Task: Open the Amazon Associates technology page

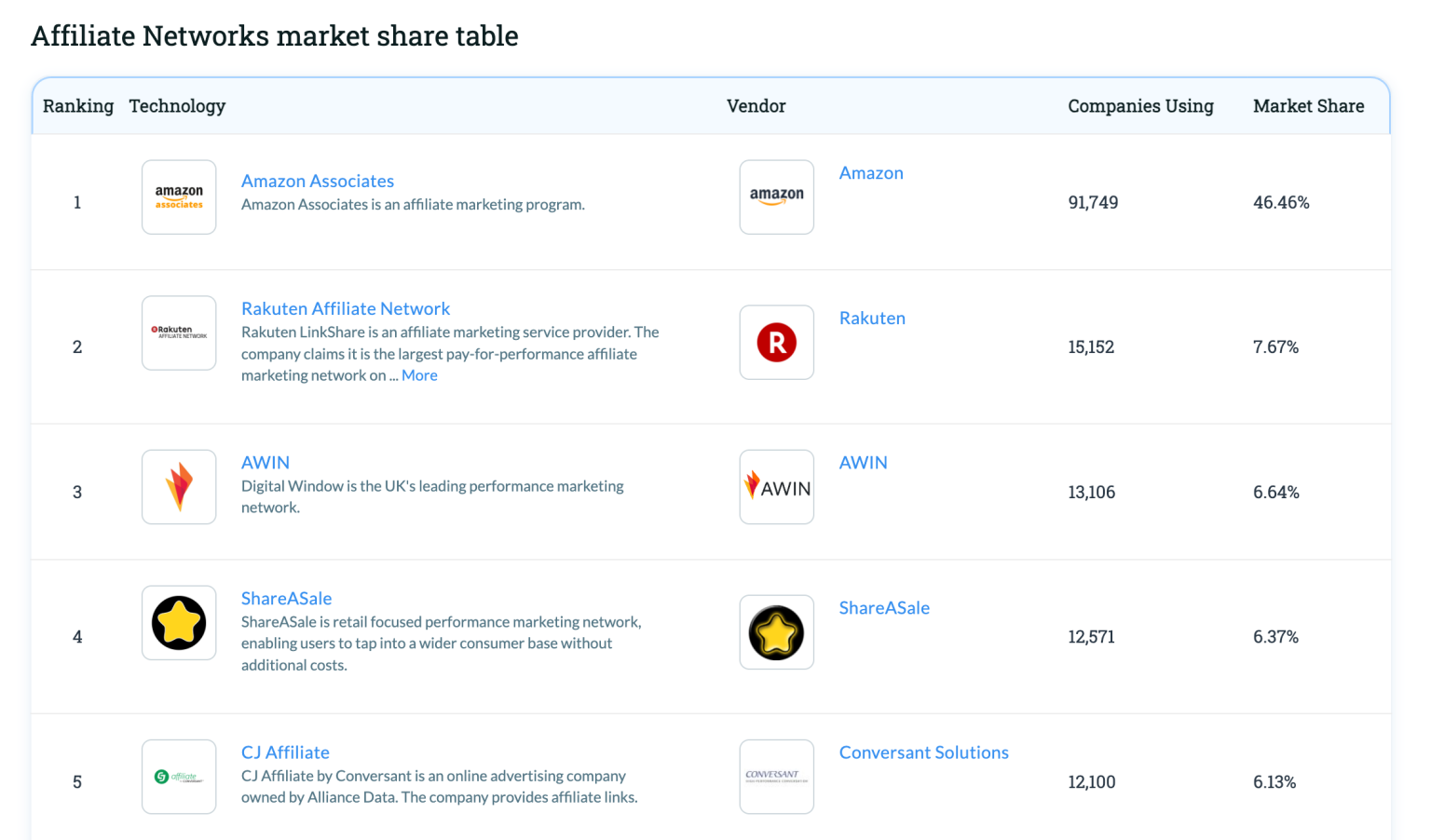Action: tap(317, 181)
